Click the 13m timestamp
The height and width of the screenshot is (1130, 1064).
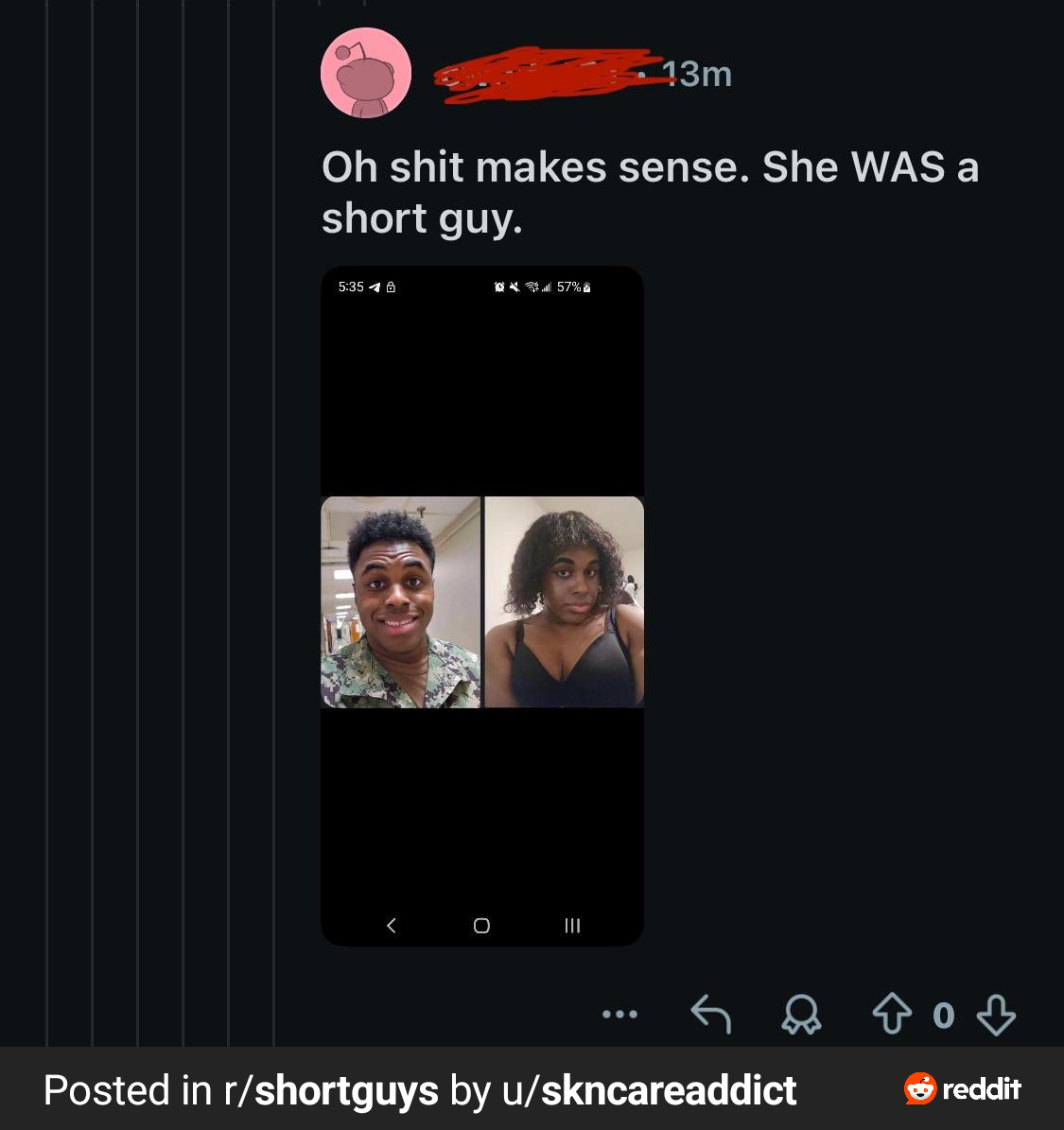[697, 74]
